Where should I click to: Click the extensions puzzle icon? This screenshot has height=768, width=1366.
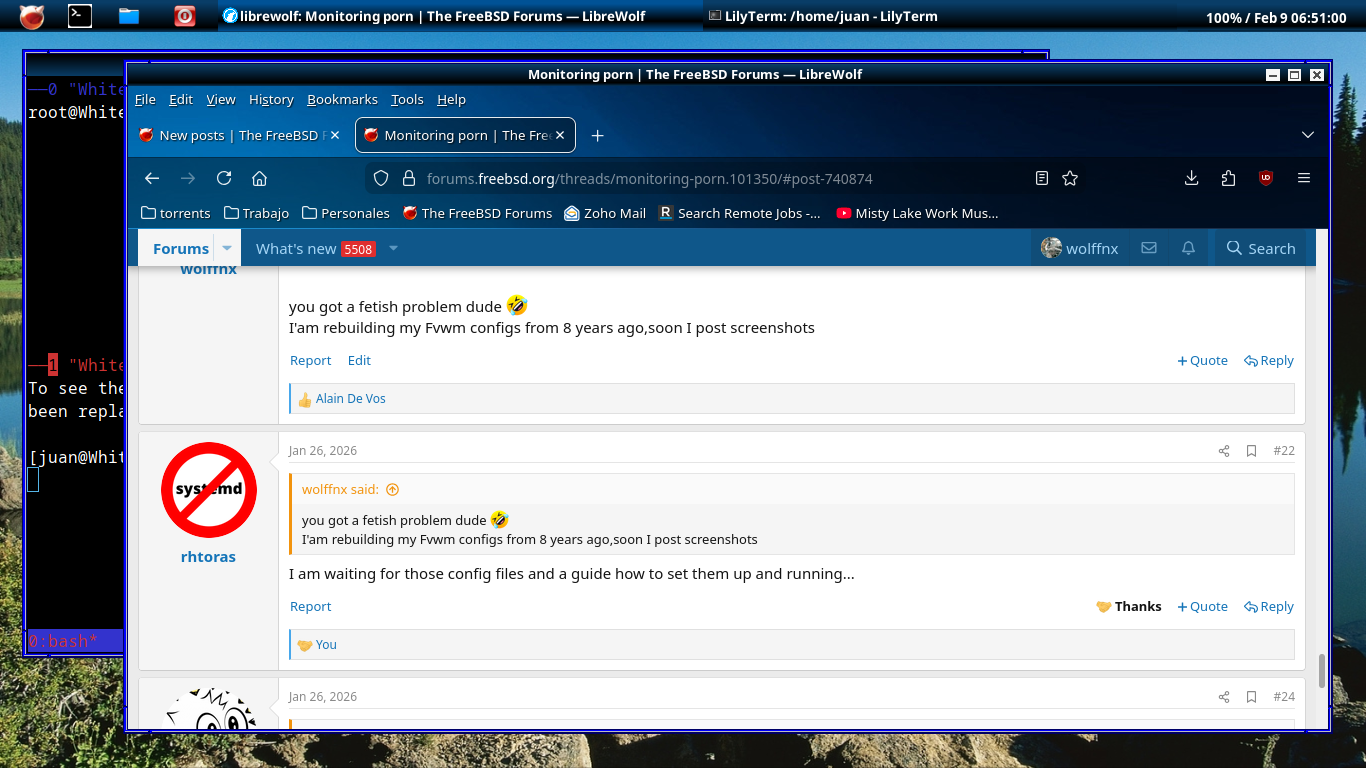pos(1228,178)
